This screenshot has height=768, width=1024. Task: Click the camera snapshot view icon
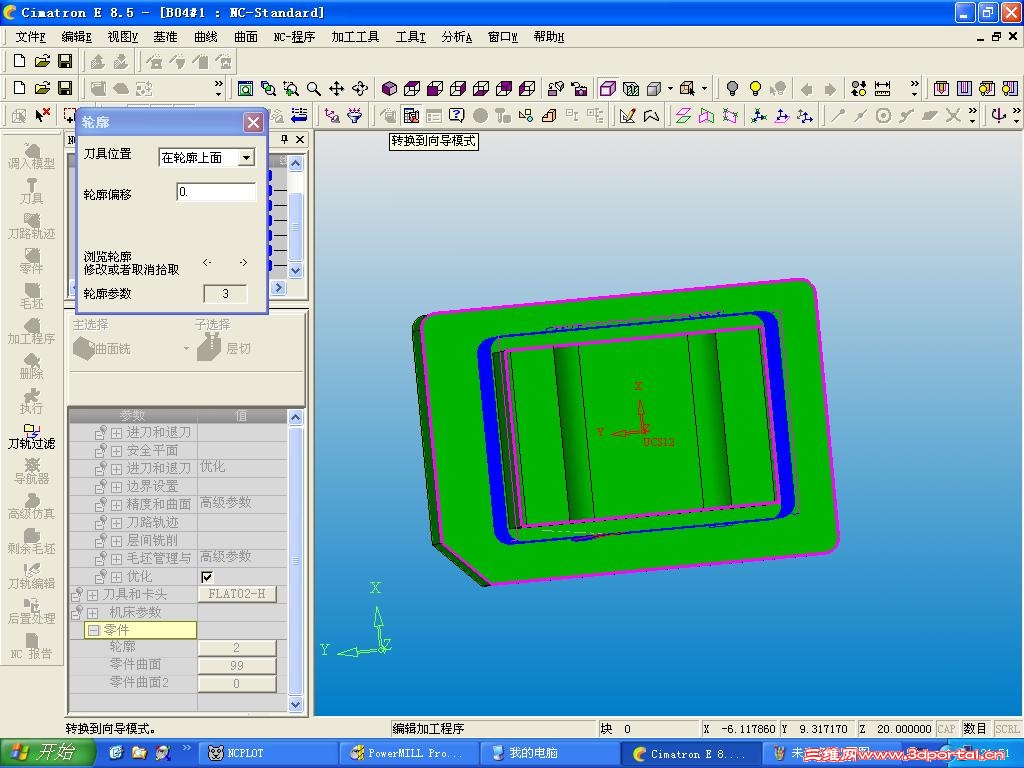[x=579, y=88]
